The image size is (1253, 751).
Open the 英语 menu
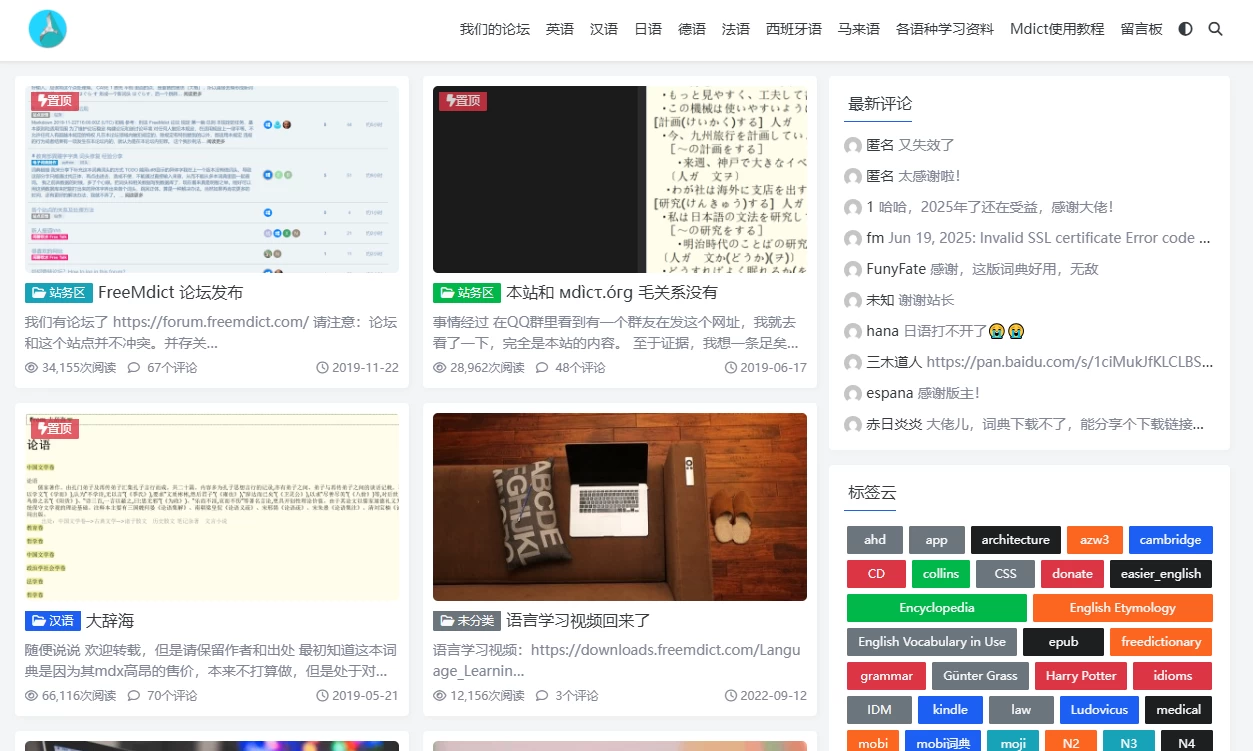point(560,29)
